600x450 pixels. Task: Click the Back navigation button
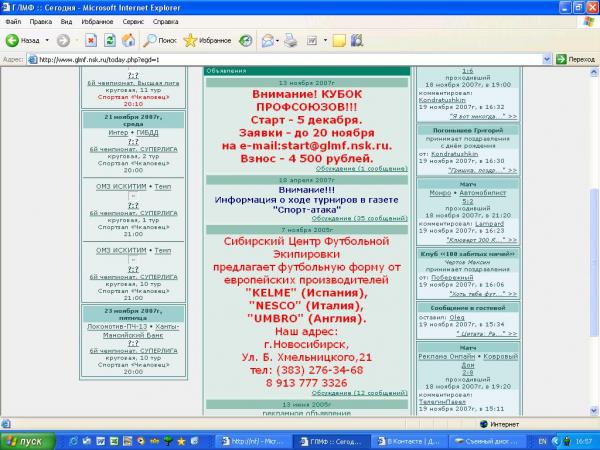(24, 41)
